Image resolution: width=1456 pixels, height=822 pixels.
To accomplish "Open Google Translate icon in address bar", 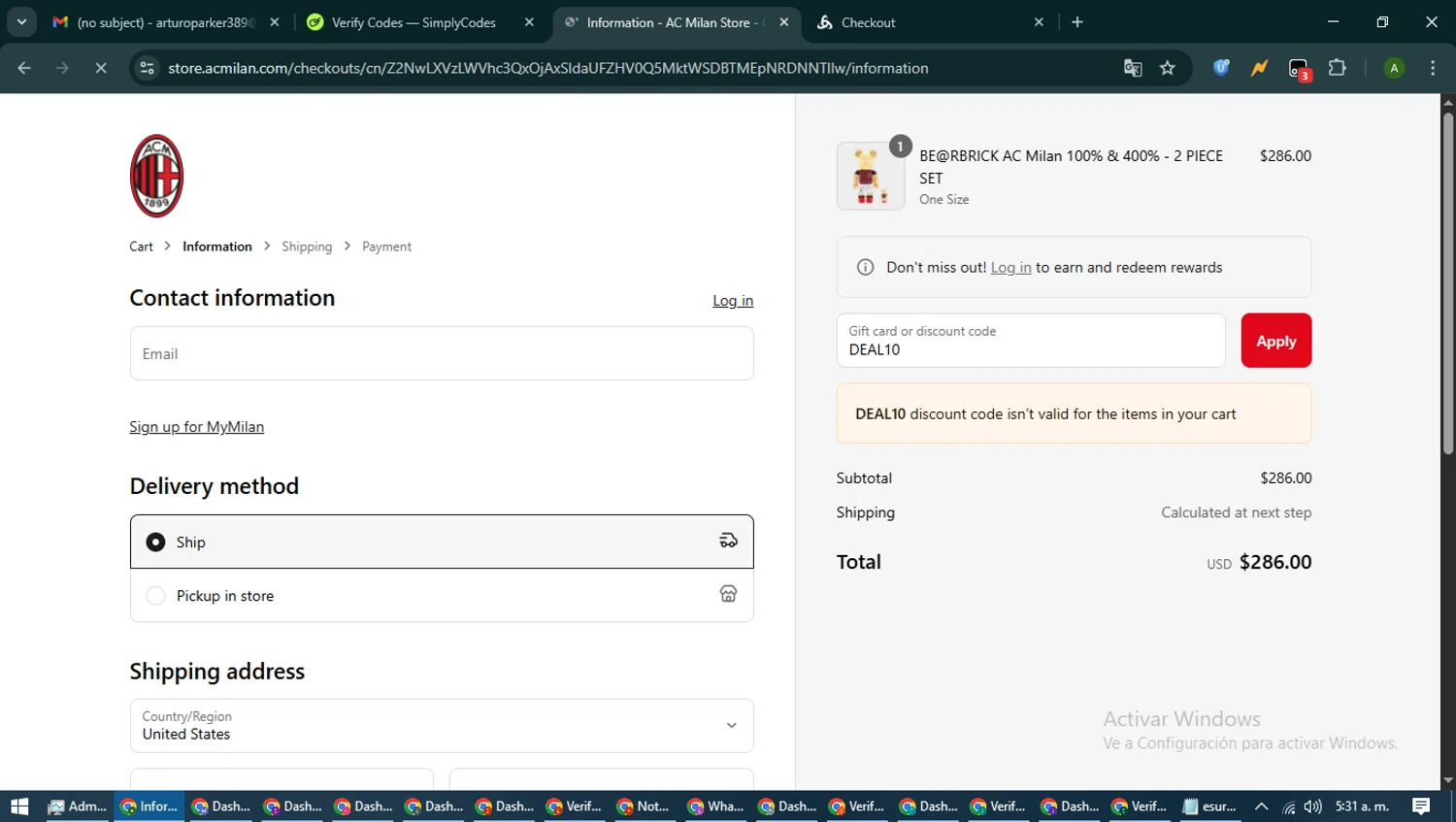I will (1132, 68).
